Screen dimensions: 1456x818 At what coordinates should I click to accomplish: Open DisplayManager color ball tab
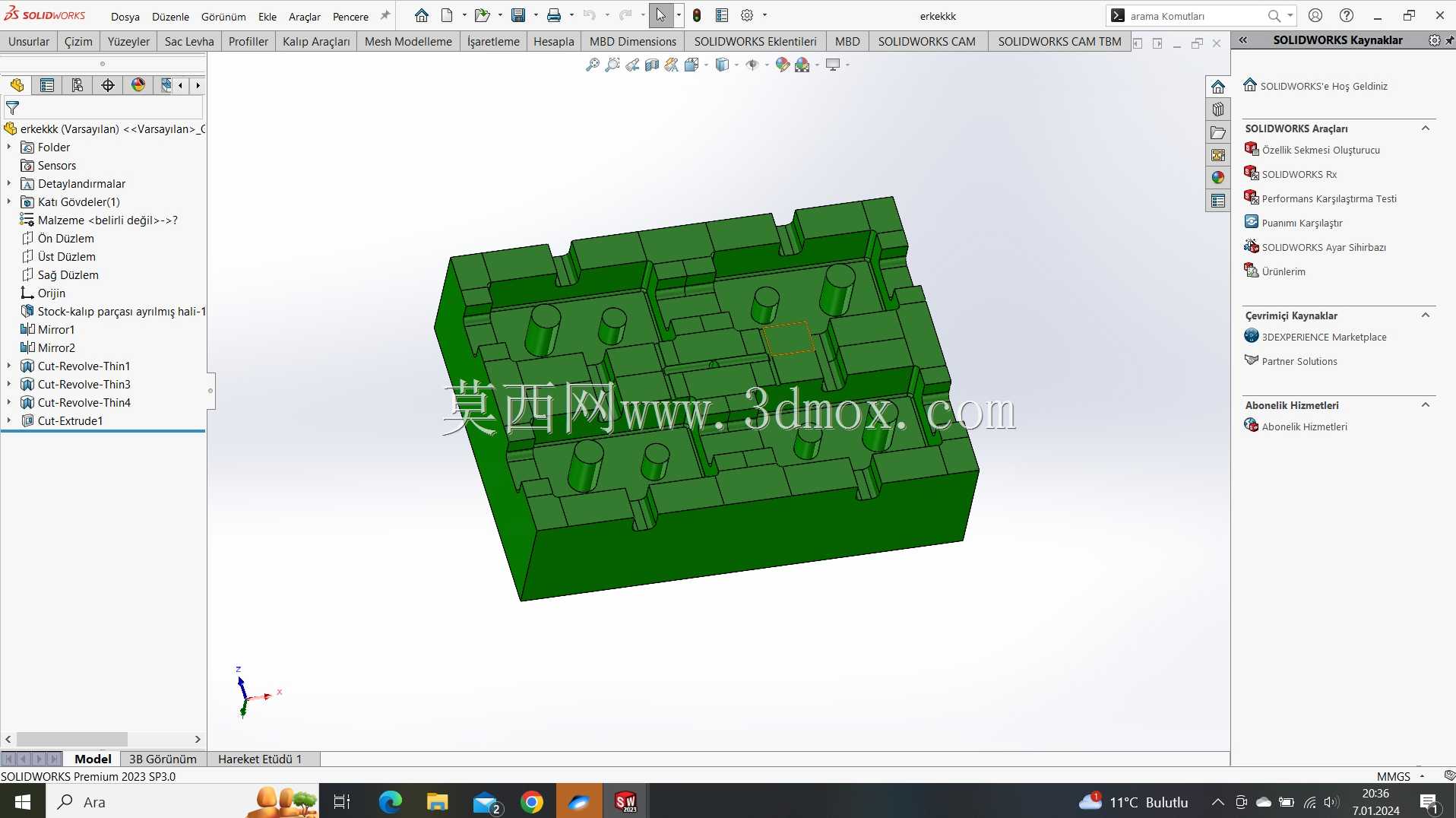click(138, 85)
